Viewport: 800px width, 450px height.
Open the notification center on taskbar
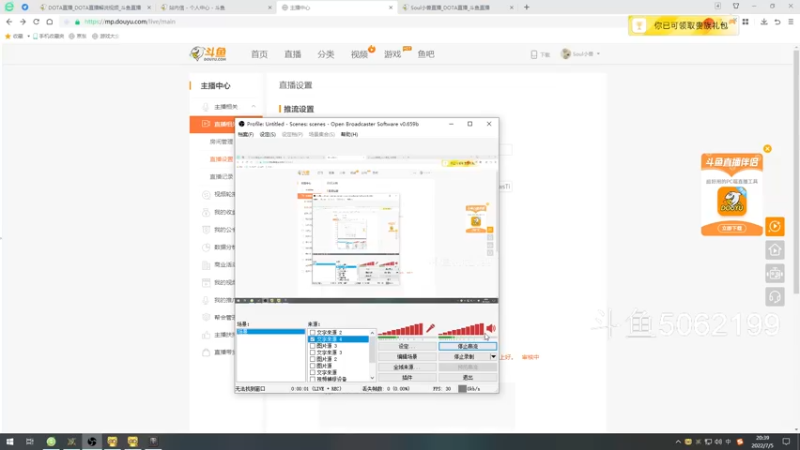(x=786, y=441)
